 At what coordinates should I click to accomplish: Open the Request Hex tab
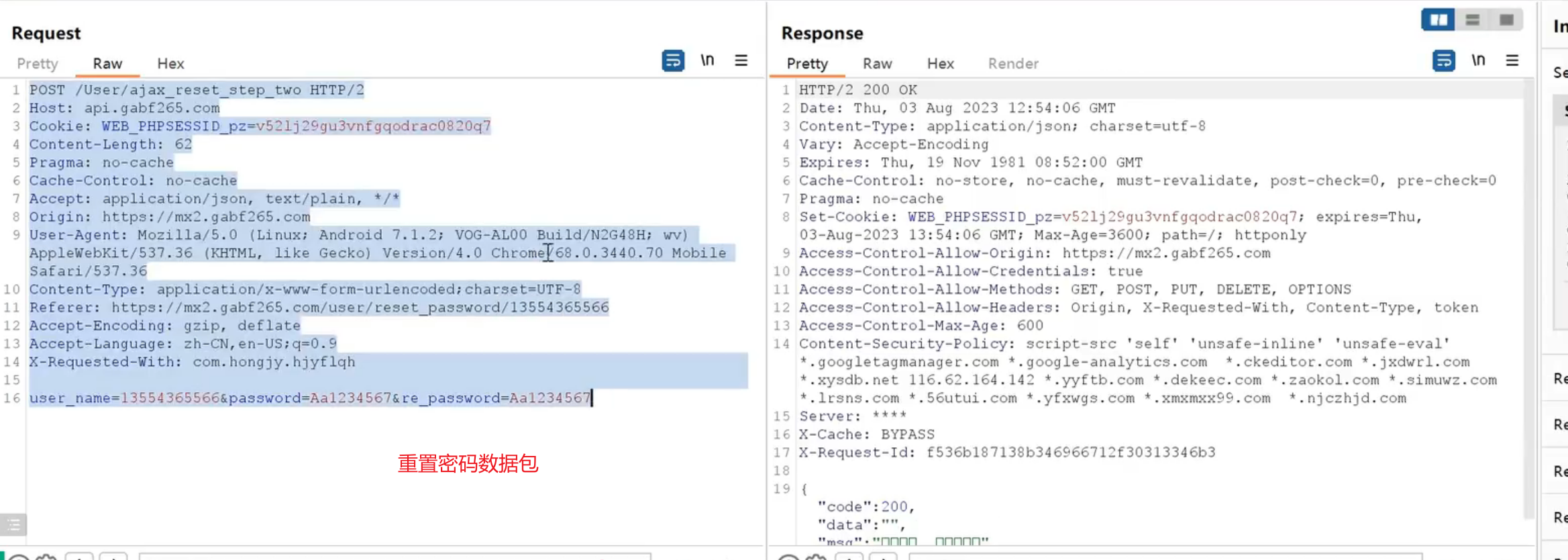click(x=170, y=64)
